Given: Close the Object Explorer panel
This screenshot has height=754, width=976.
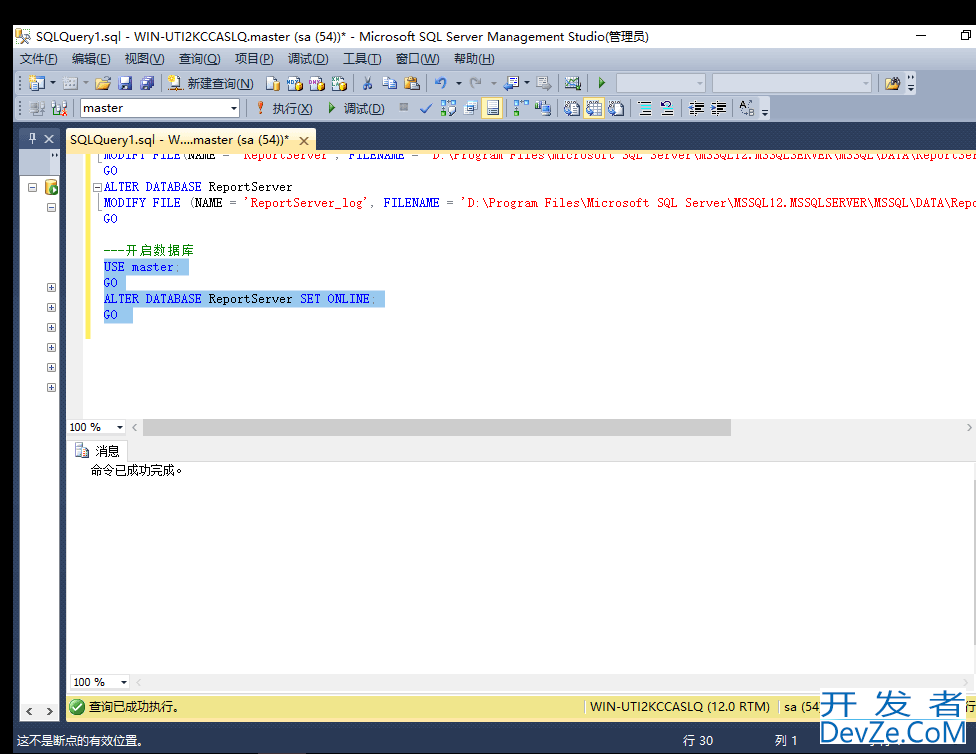Looking at the screenshot, I should coord(49,139).
